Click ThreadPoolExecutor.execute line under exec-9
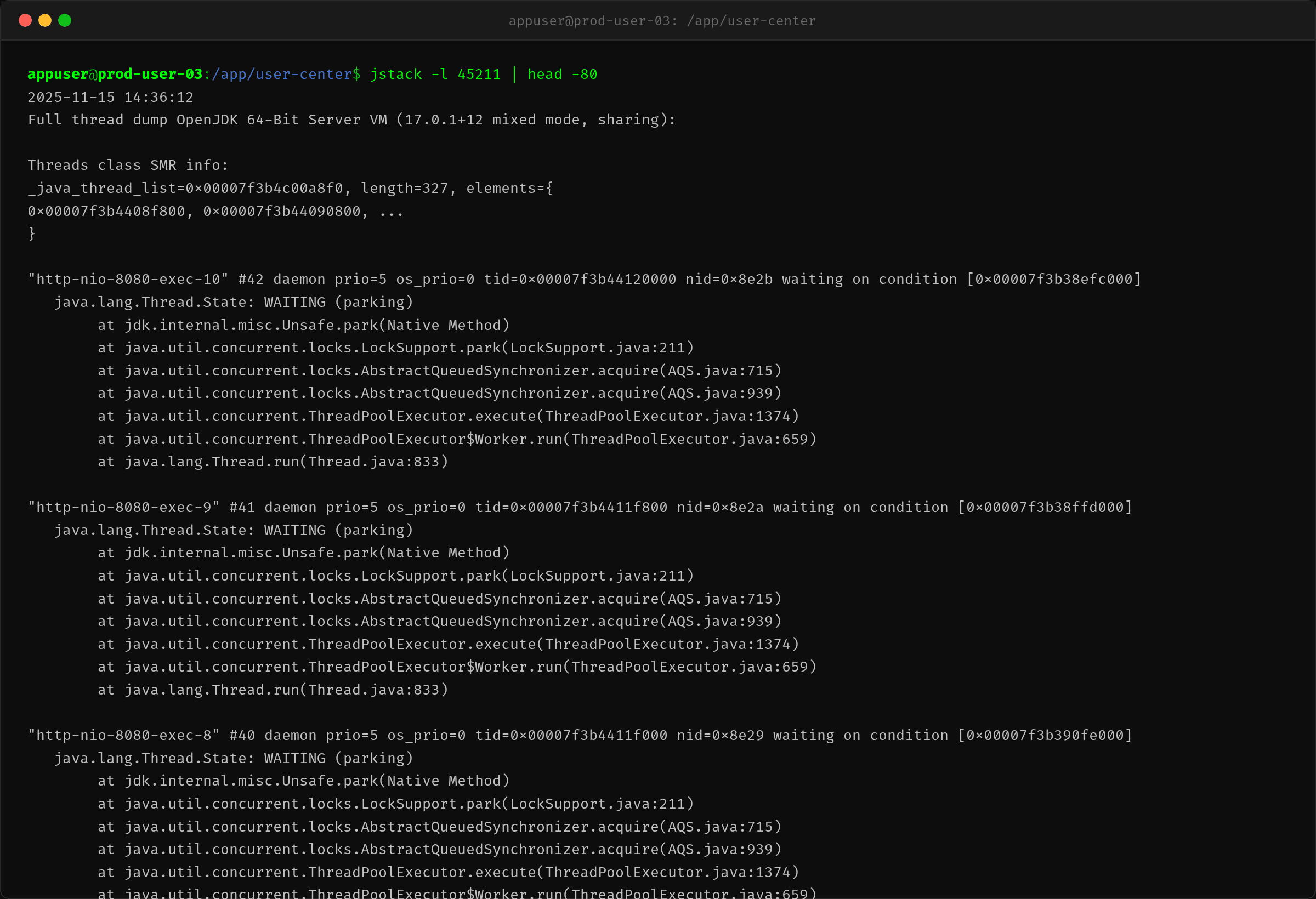The height and width of the screenshot is (899, 1316). pos(449,644)
